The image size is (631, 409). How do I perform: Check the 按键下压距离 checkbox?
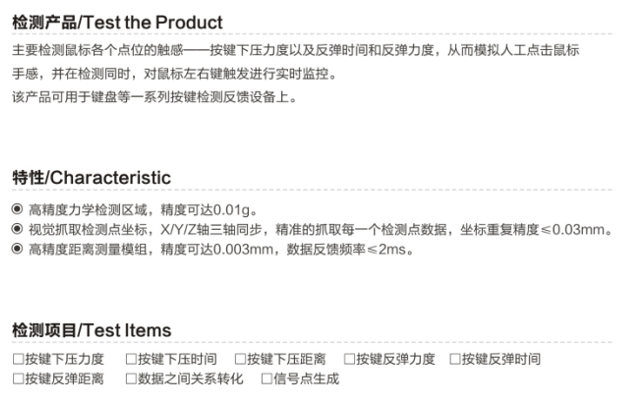(240, 358)
